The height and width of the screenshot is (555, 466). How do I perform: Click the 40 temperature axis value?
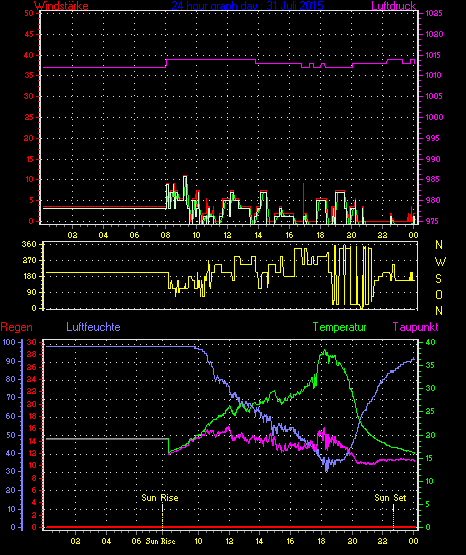(430, 343)
